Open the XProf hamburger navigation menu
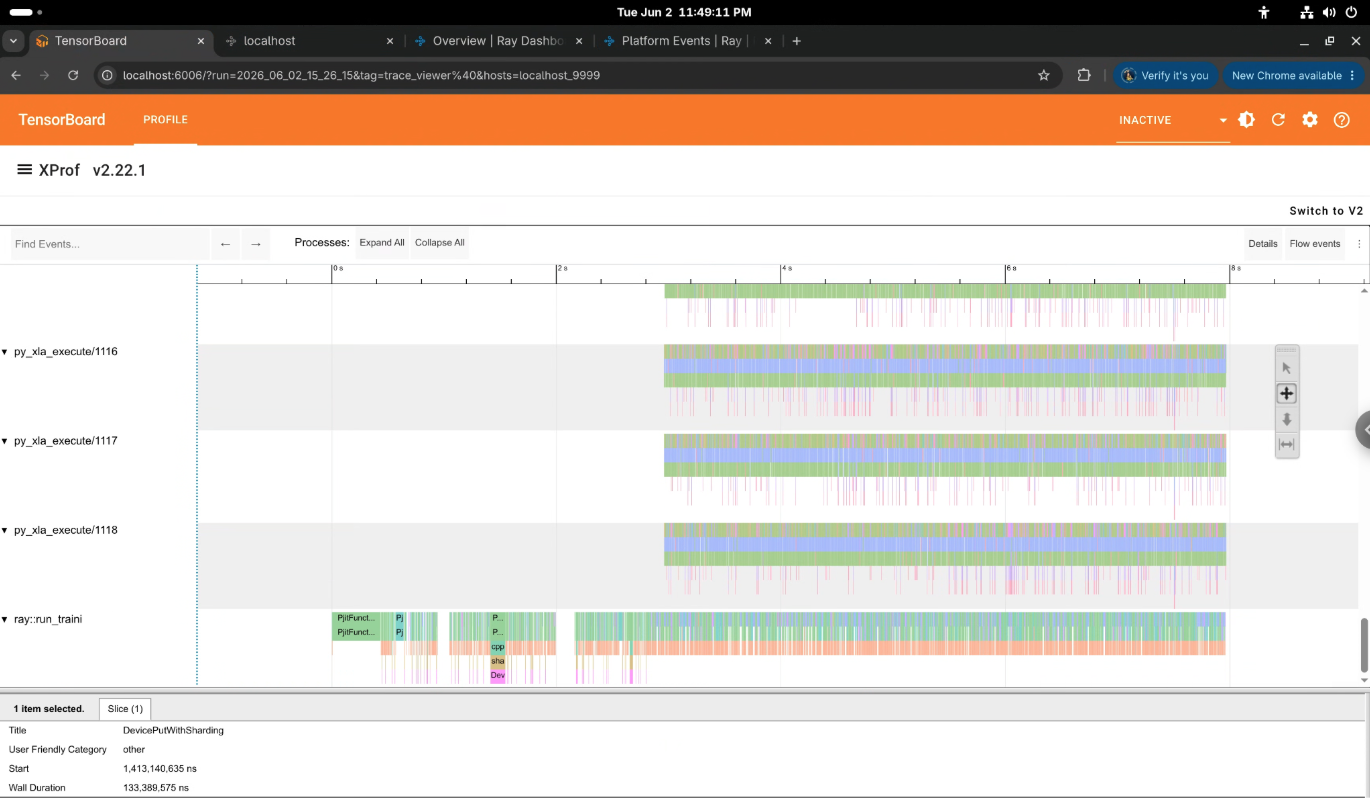 (25, 170)
